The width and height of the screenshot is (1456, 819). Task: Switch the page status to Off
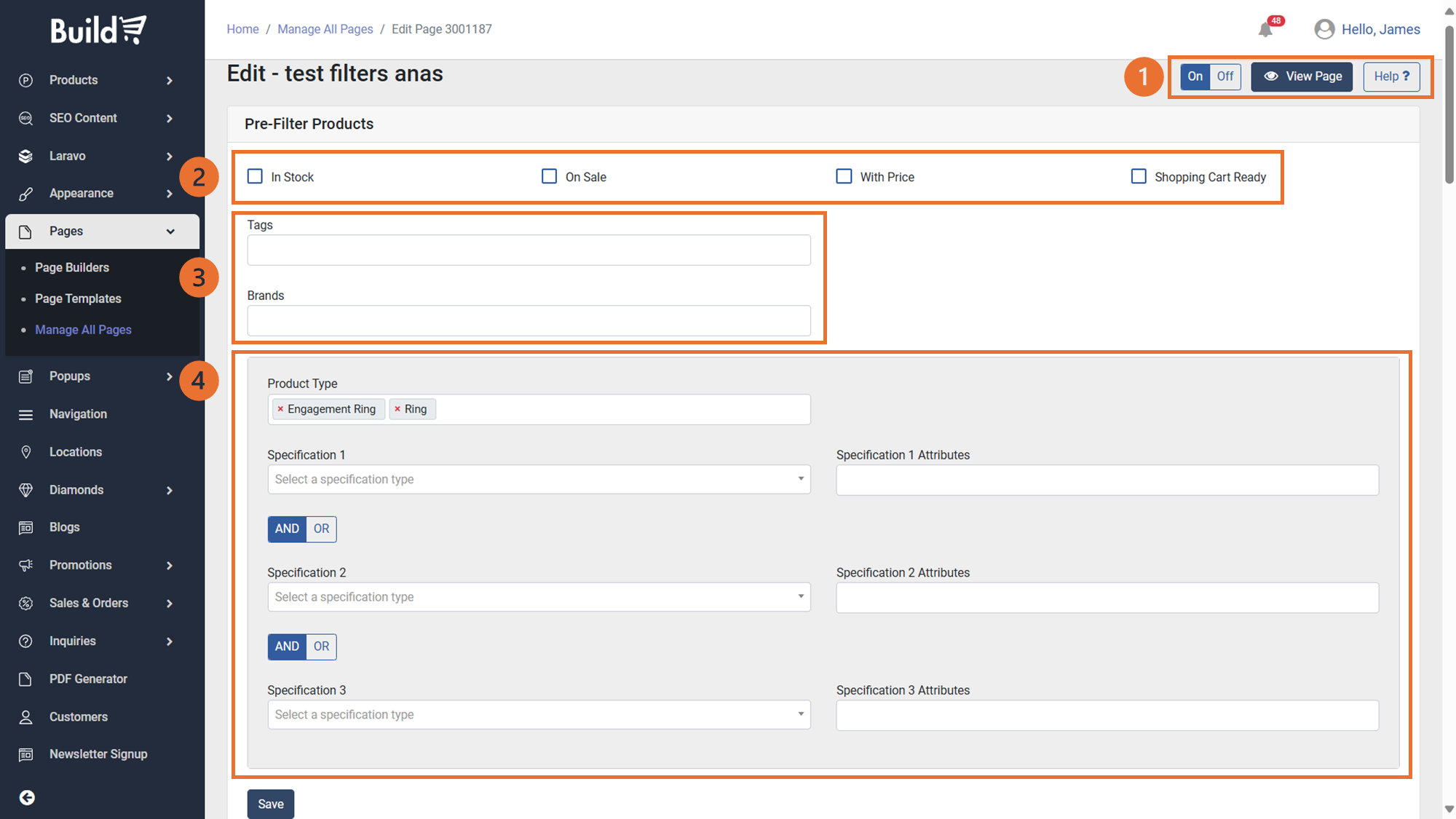1225,76
